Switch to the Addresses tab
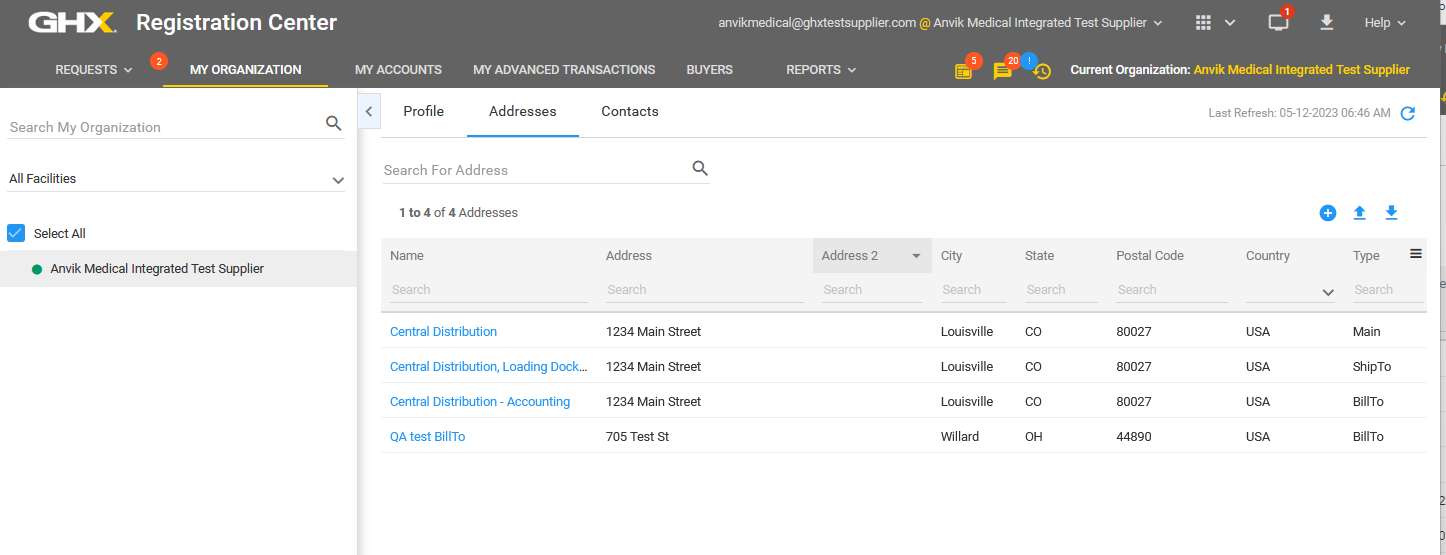Screen dimensions: 1446x555 click(x=522, y=112)
